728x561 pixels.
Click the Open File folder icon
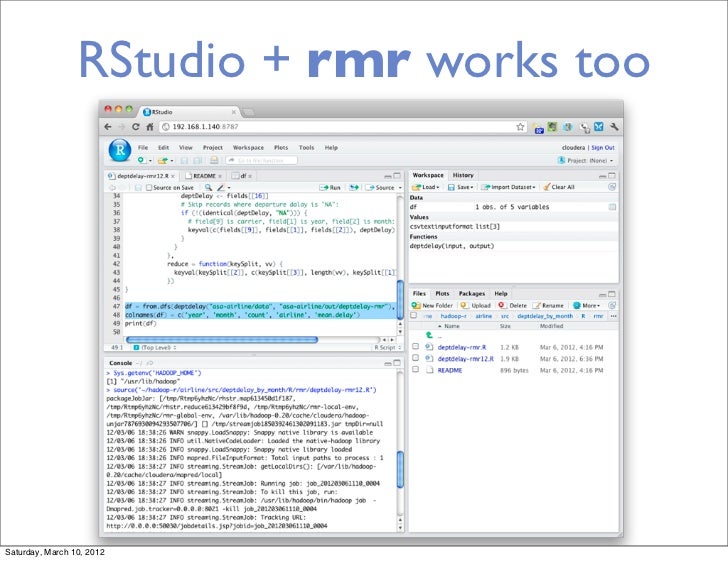tap(162, 160)
